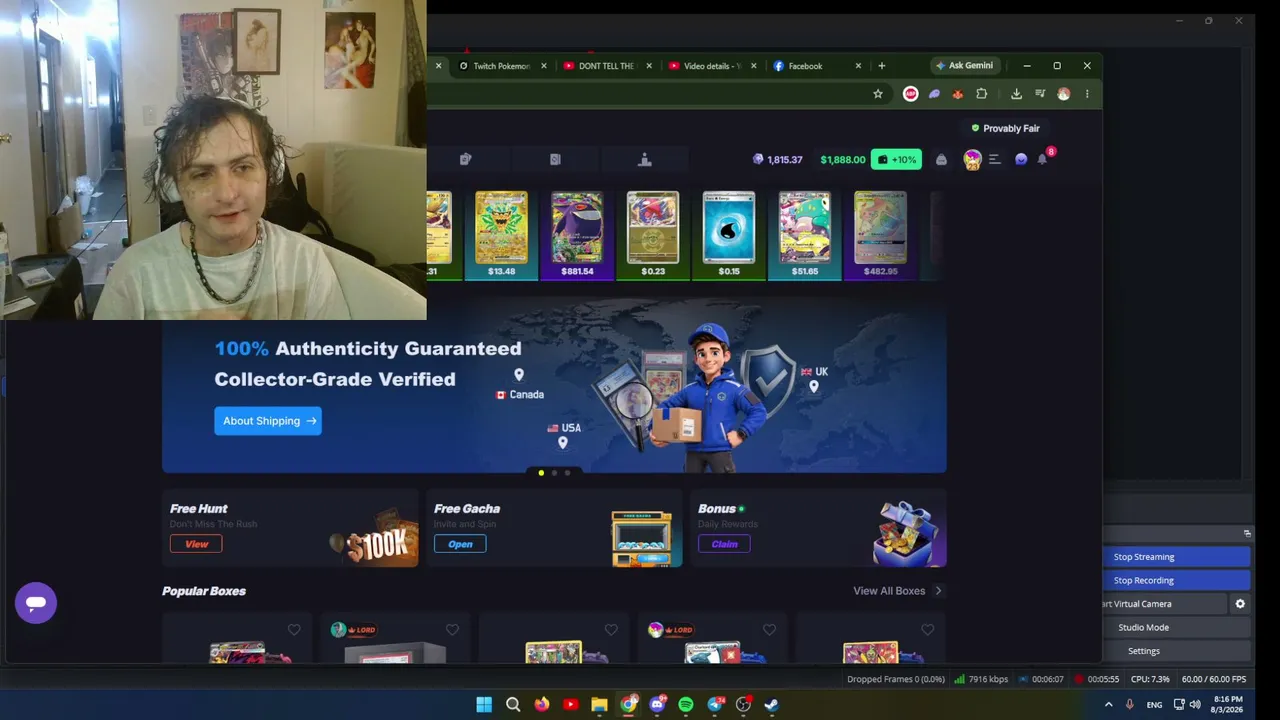Click the arrow next to View All Boxes
Viewport: 1280px width, 720px height.
pyautogui.click(x=938, y=591)
